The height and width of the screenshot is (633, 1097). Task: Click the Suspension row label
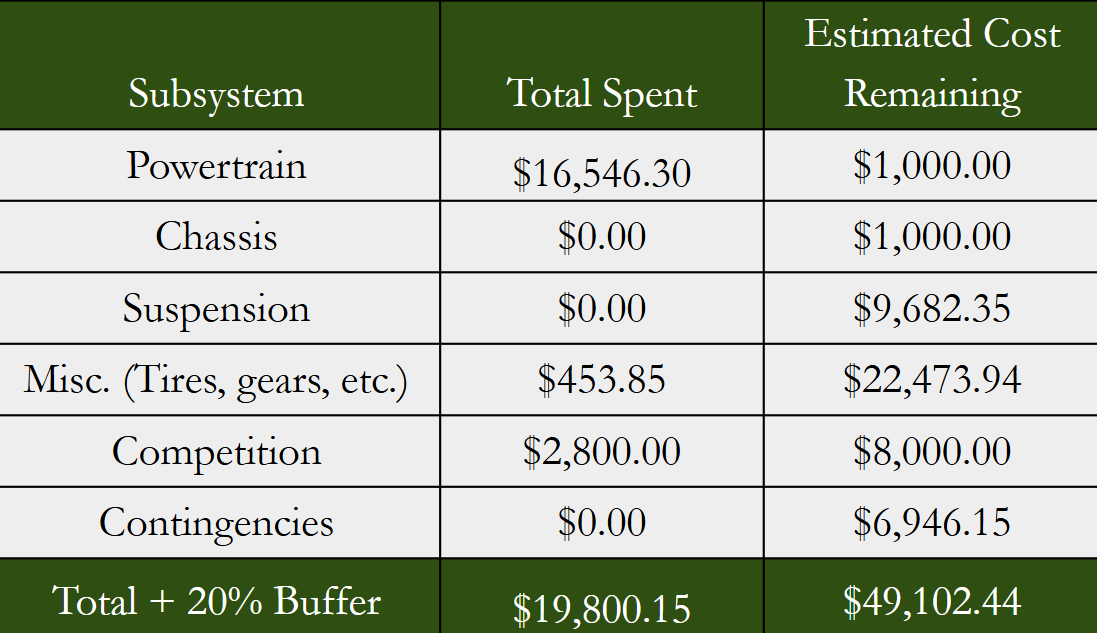click(x=220, y=308)
